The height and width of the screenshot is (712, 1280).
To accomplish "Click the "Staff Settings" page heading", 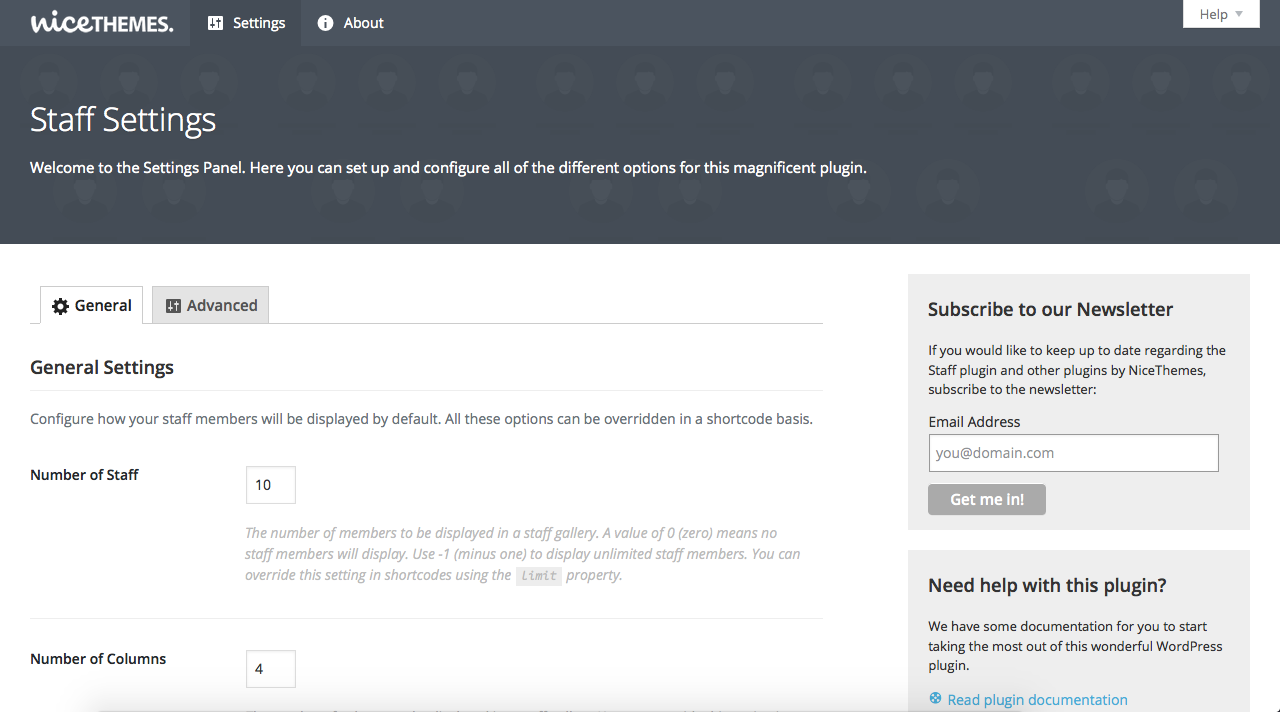I will 123,120.
